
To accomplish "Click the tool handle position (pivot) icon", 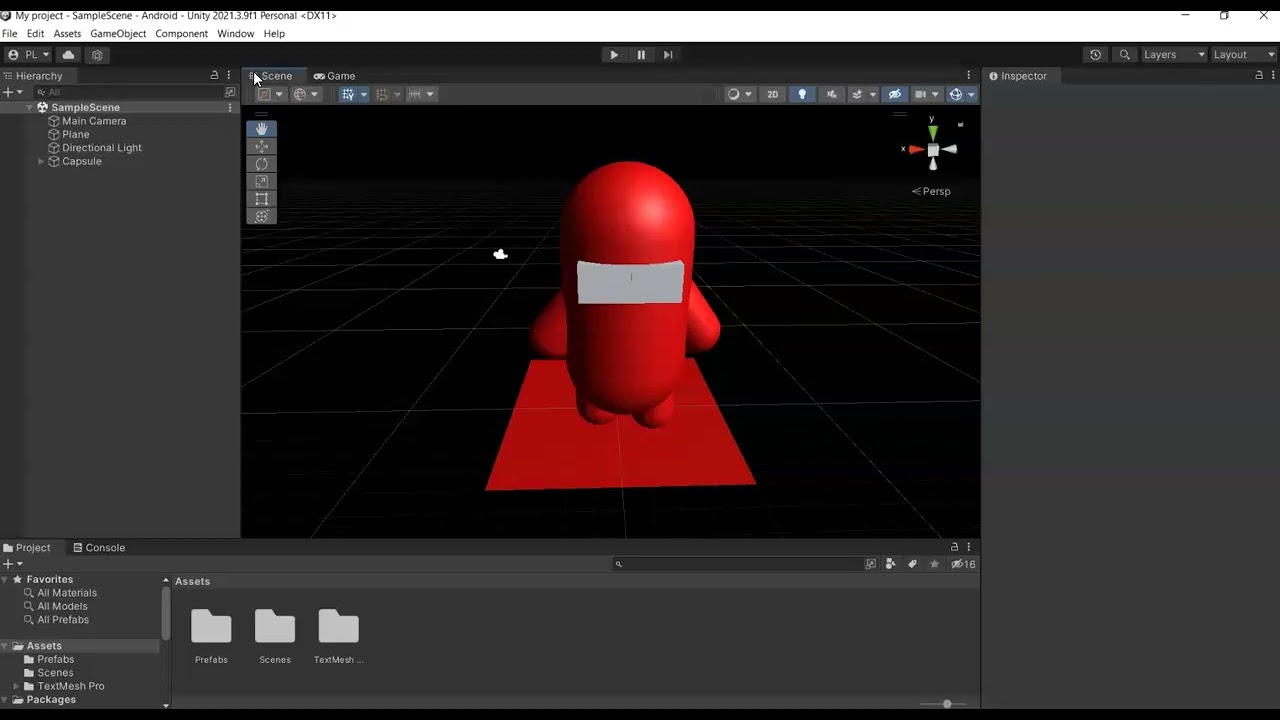I will point(264,94).
